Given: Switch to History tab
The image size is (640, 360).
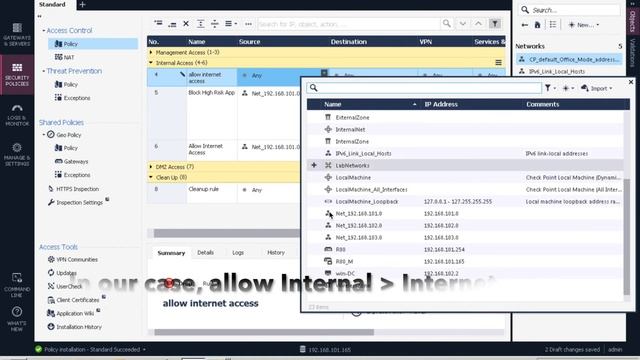Looking at the screenshot, I should point(276,253).
